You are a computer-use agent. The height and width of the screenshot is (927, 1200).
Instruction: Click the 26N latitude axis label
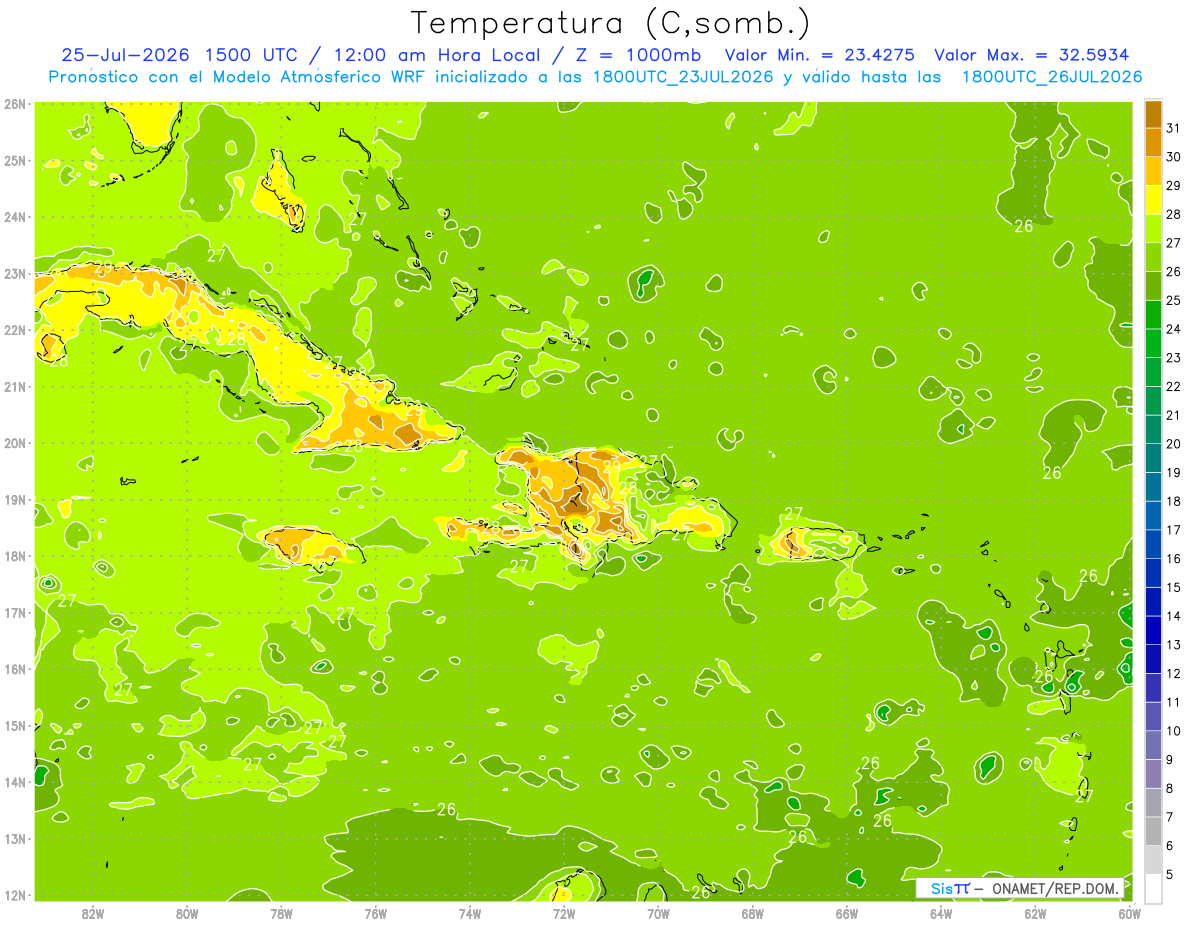tap(14, 104)
